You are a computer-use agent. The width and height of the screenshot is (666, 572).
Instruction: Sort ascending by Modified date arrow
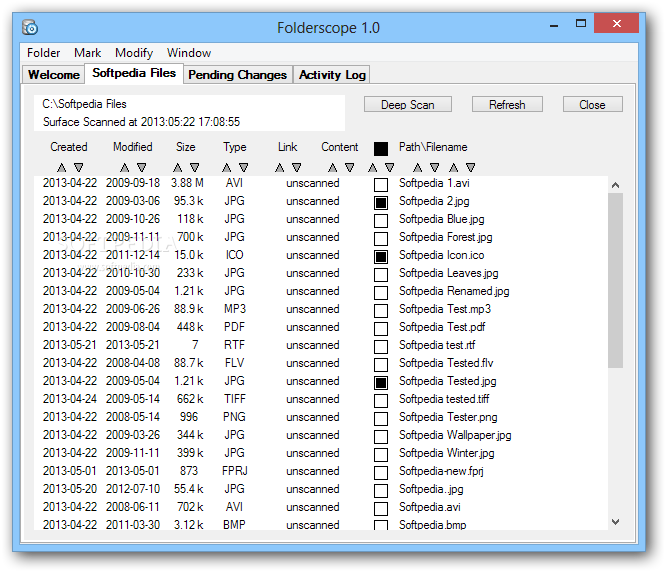pos(124,167)
